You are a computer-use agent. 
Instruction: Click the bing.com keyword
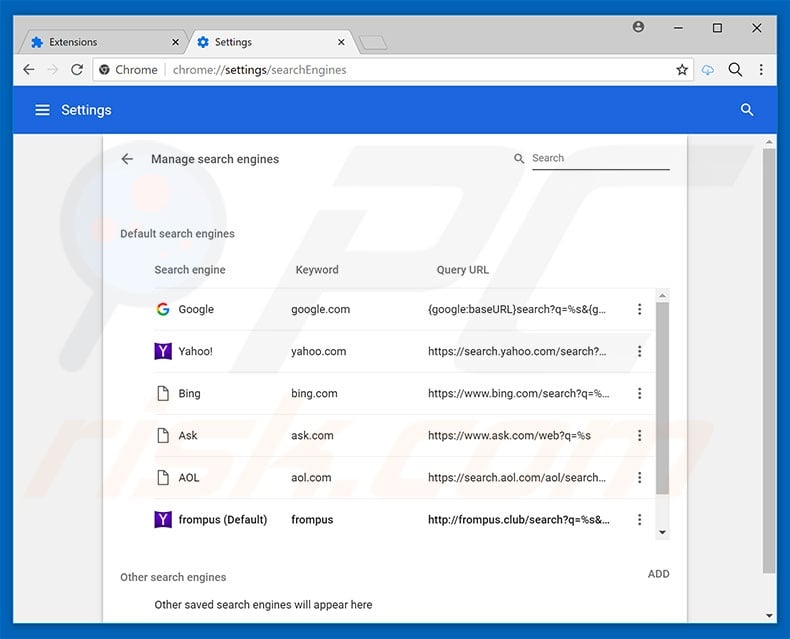tap(314, 393)
